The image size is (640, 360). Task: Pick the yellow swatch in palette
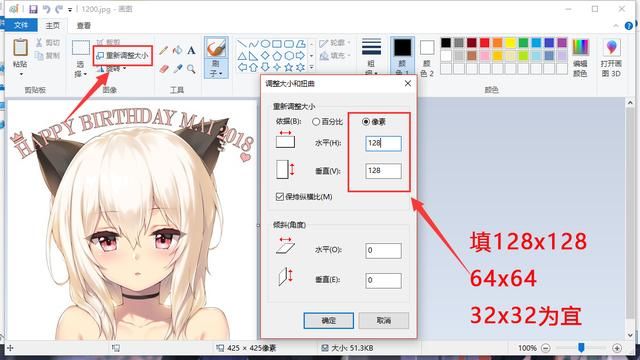coord(510,42)
